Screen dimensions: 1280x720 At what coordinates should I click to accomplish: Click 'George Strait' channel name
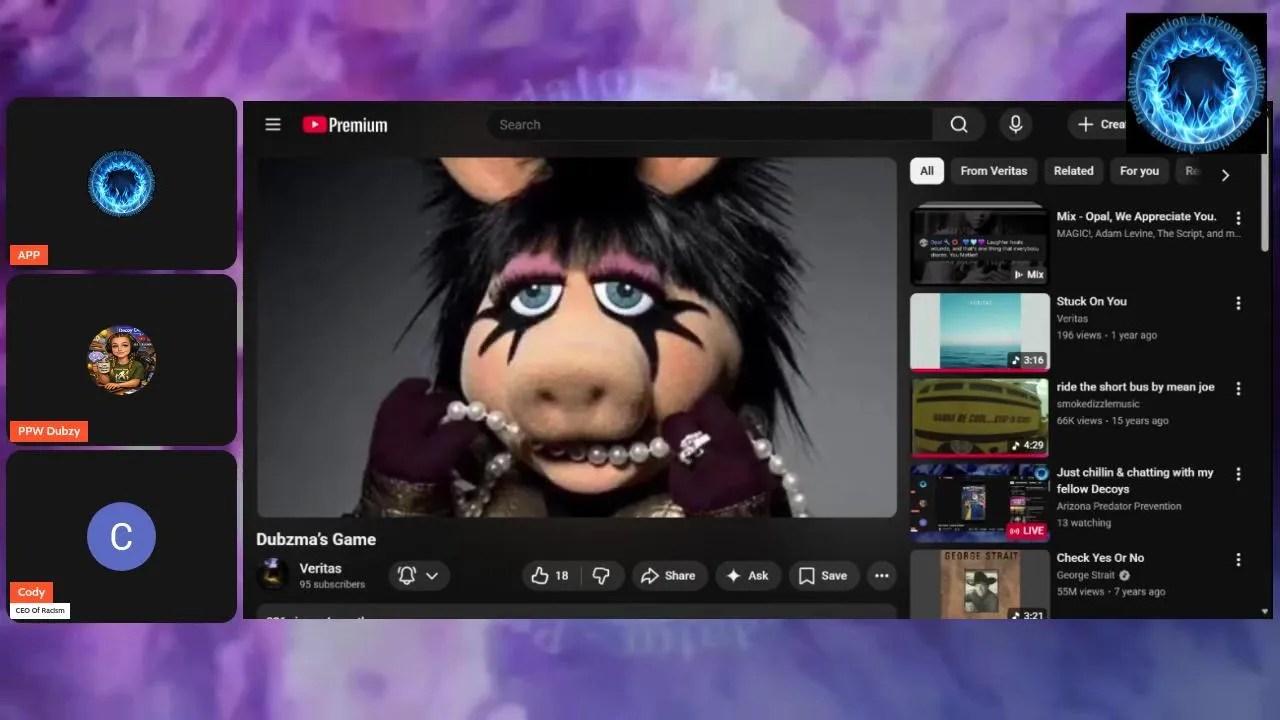click(1086, 575)
